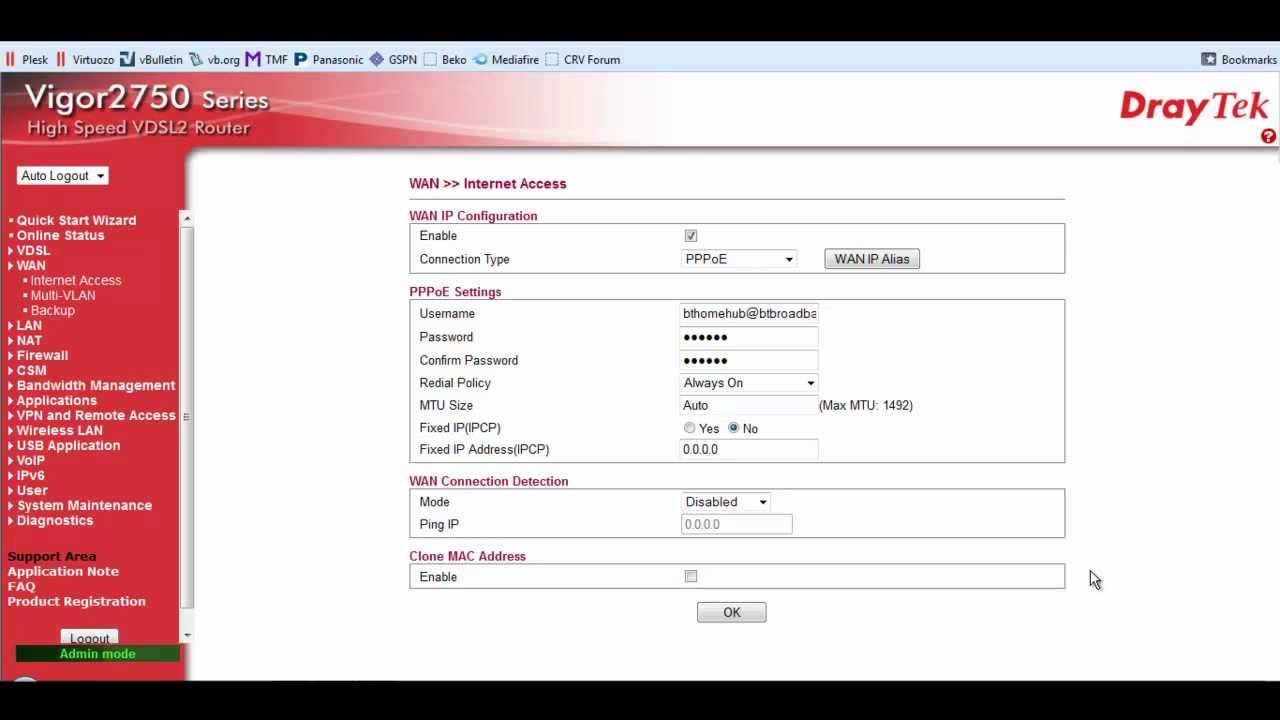Click the sidebar scroll down arrow
The image size is (1280, 720).
187,636
